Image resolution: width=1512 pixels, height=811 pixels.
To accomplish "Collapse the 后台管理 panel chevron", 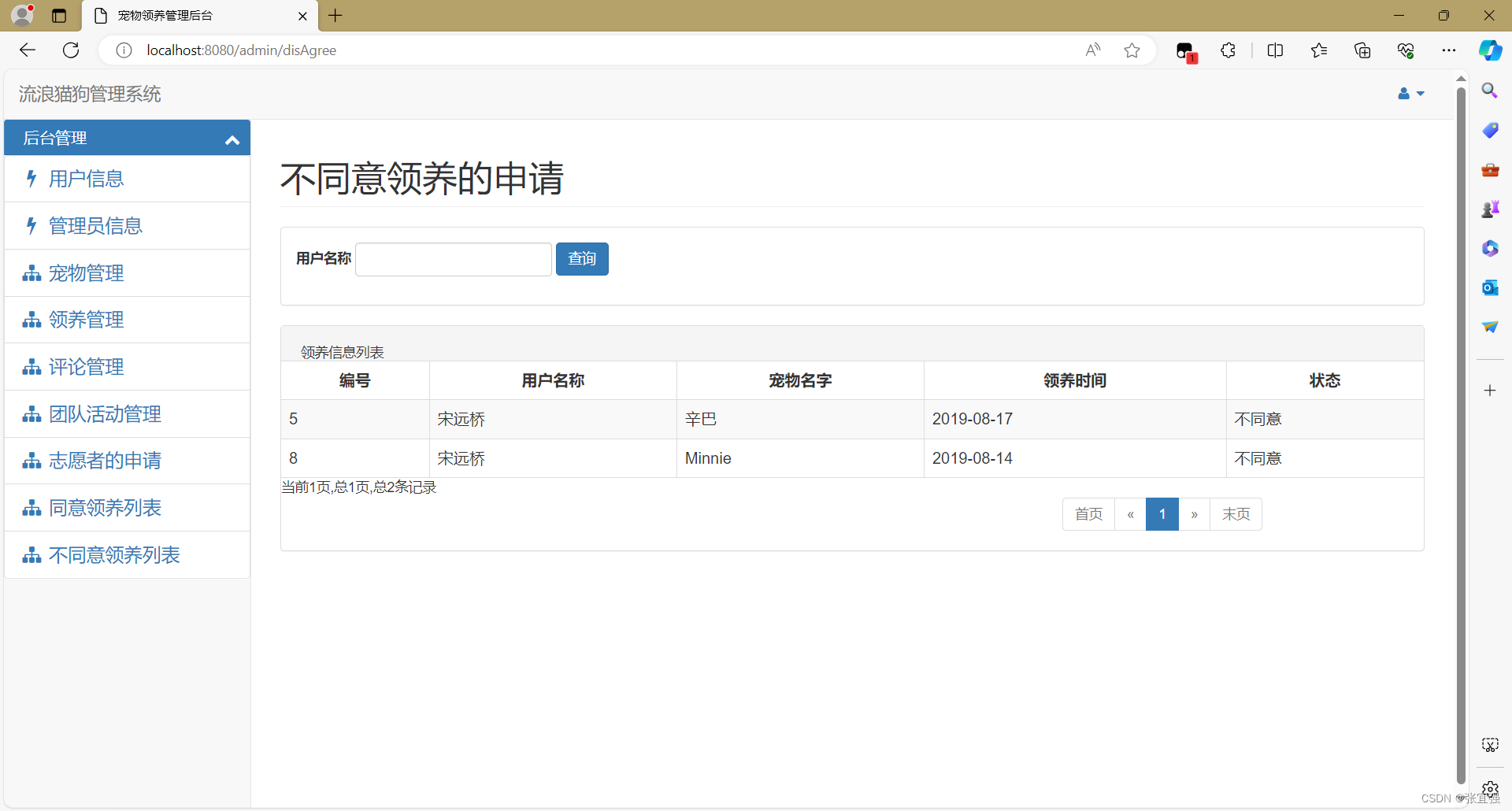I will 232,139.
